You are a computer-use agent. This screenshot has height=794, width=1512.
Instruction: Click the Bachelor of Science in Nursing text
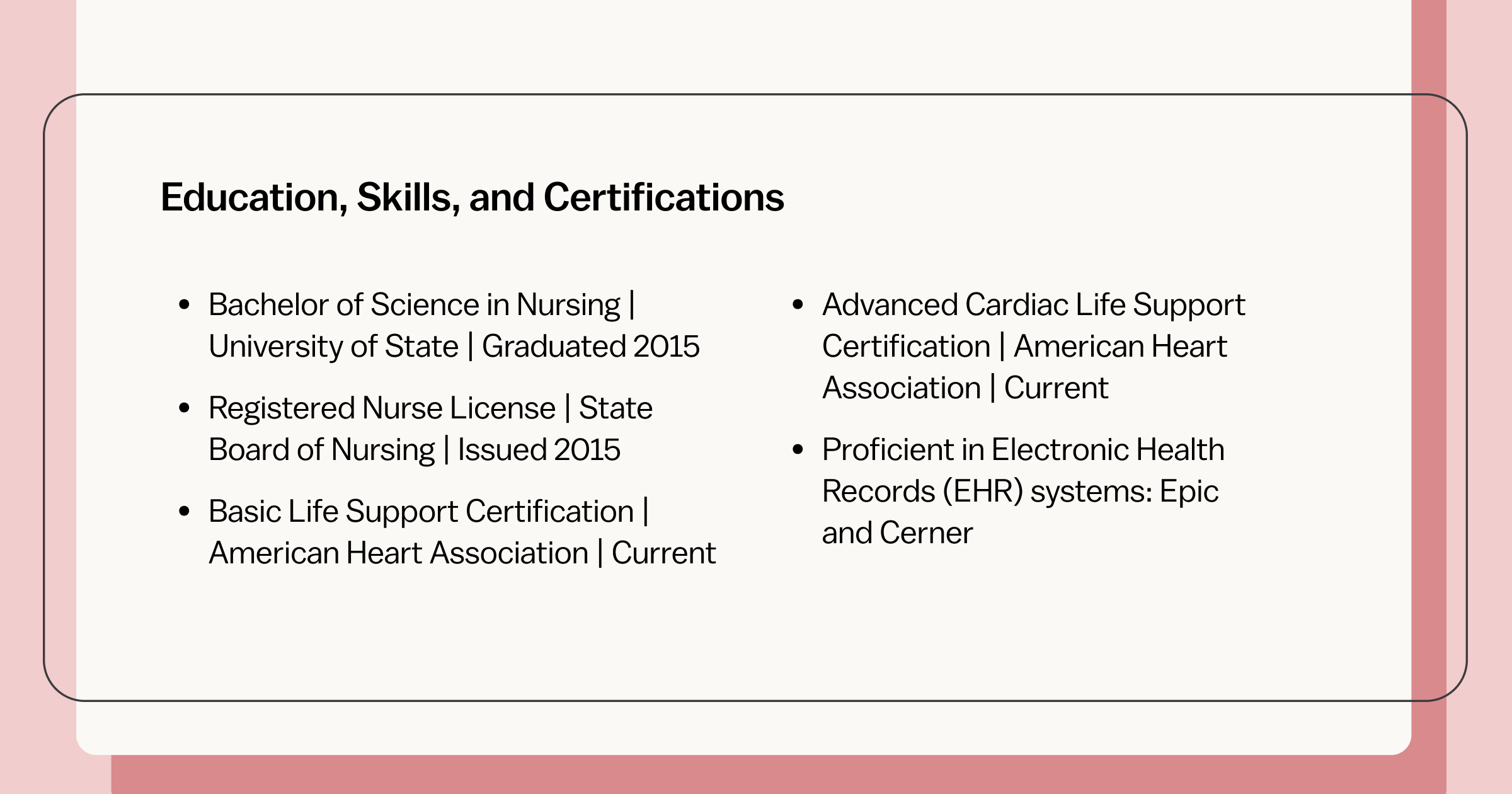[x=414, y=305]
